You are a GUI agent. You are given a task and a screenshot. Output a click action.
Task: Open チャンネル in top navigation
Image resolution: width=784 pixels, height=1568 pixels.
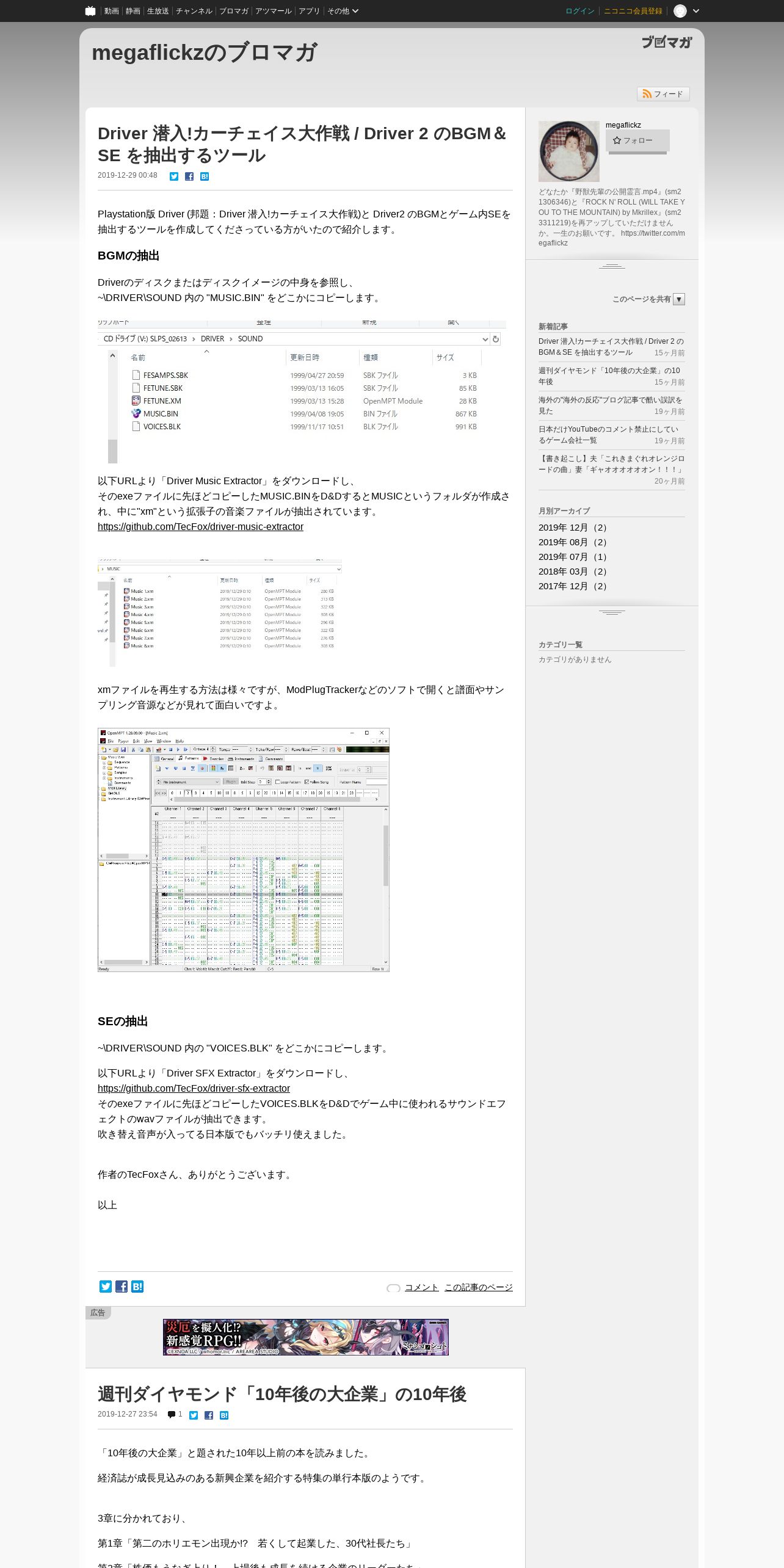(x=194, y=11)
